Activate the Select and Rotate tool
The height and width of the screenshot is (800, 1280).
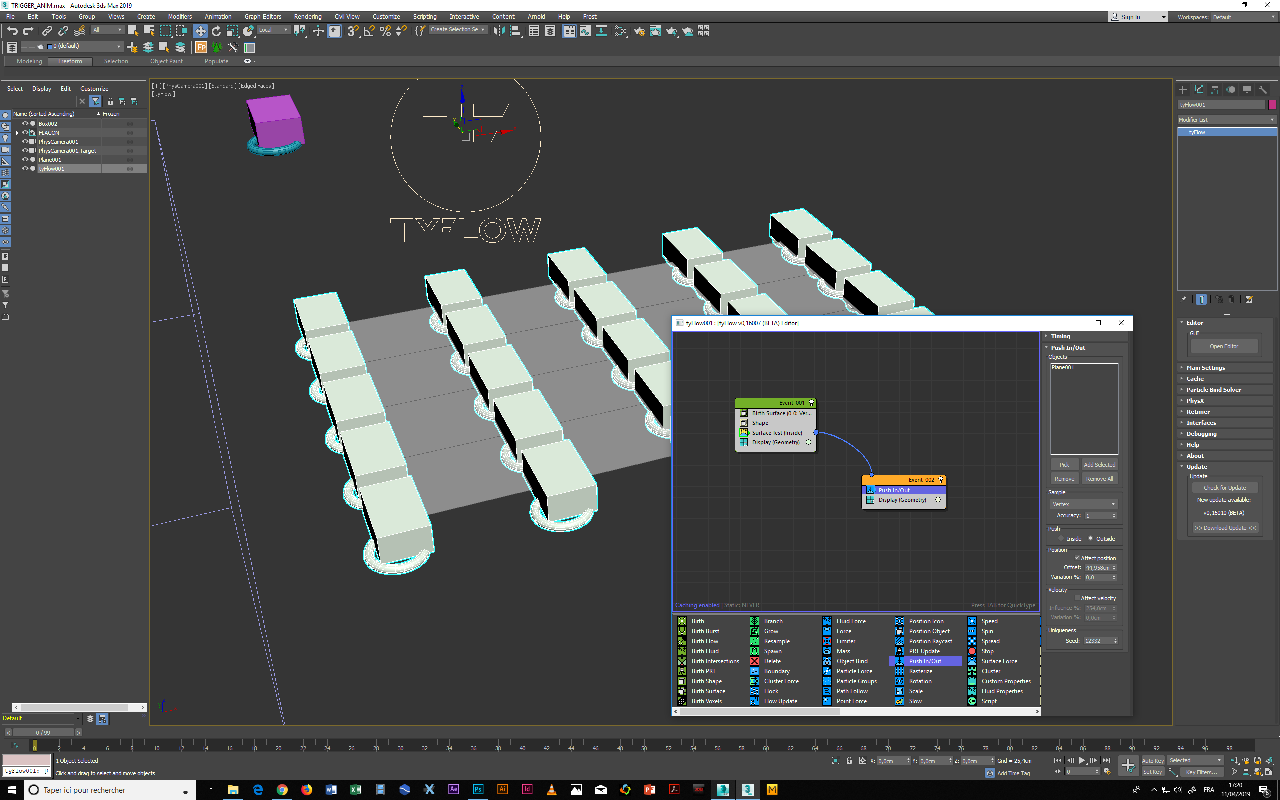coord(216,31)
